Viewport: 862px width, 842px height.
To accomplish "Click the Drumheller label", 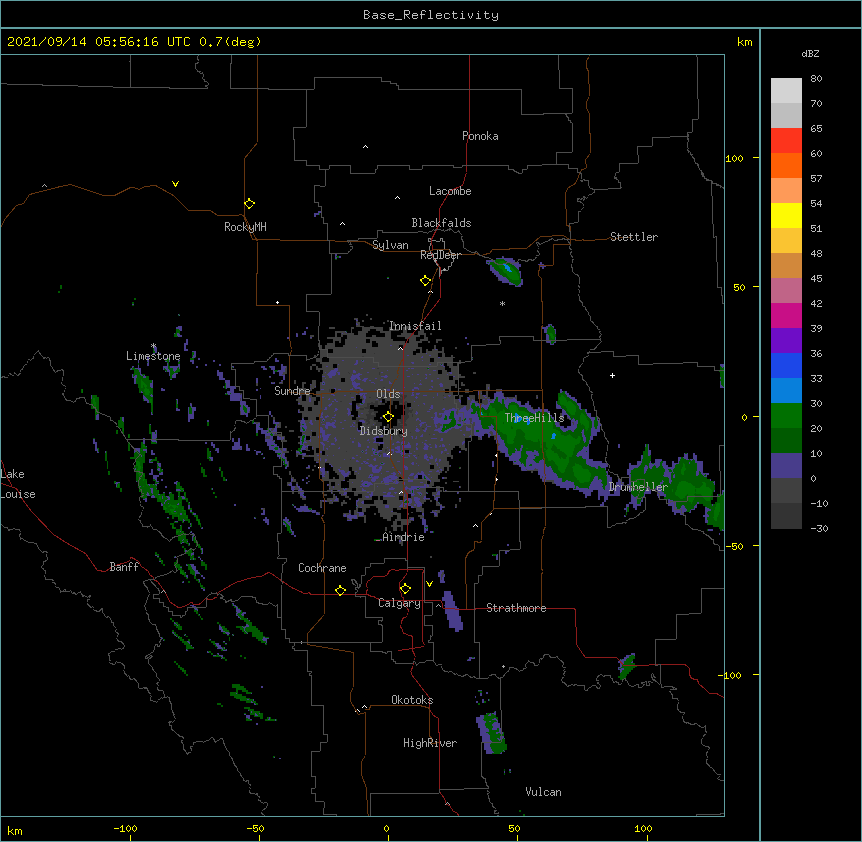I will (x=638, y=487).
